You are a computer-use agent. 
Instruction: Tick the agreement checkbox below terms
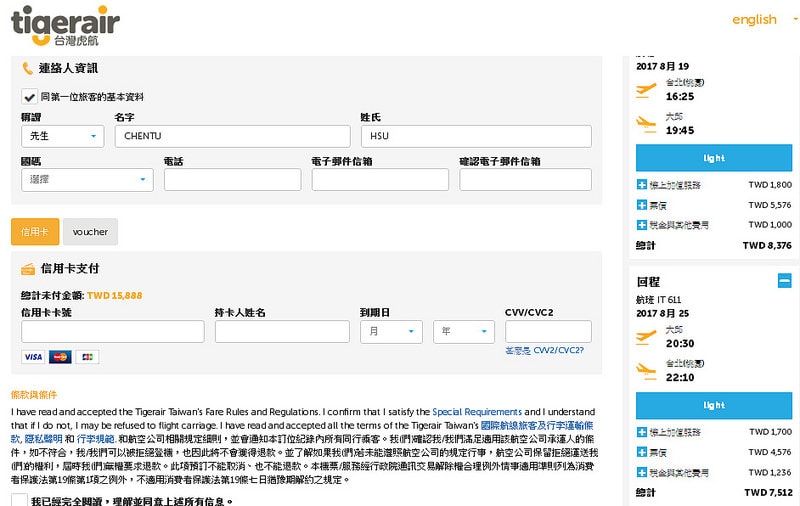click(x=19, y=499)
